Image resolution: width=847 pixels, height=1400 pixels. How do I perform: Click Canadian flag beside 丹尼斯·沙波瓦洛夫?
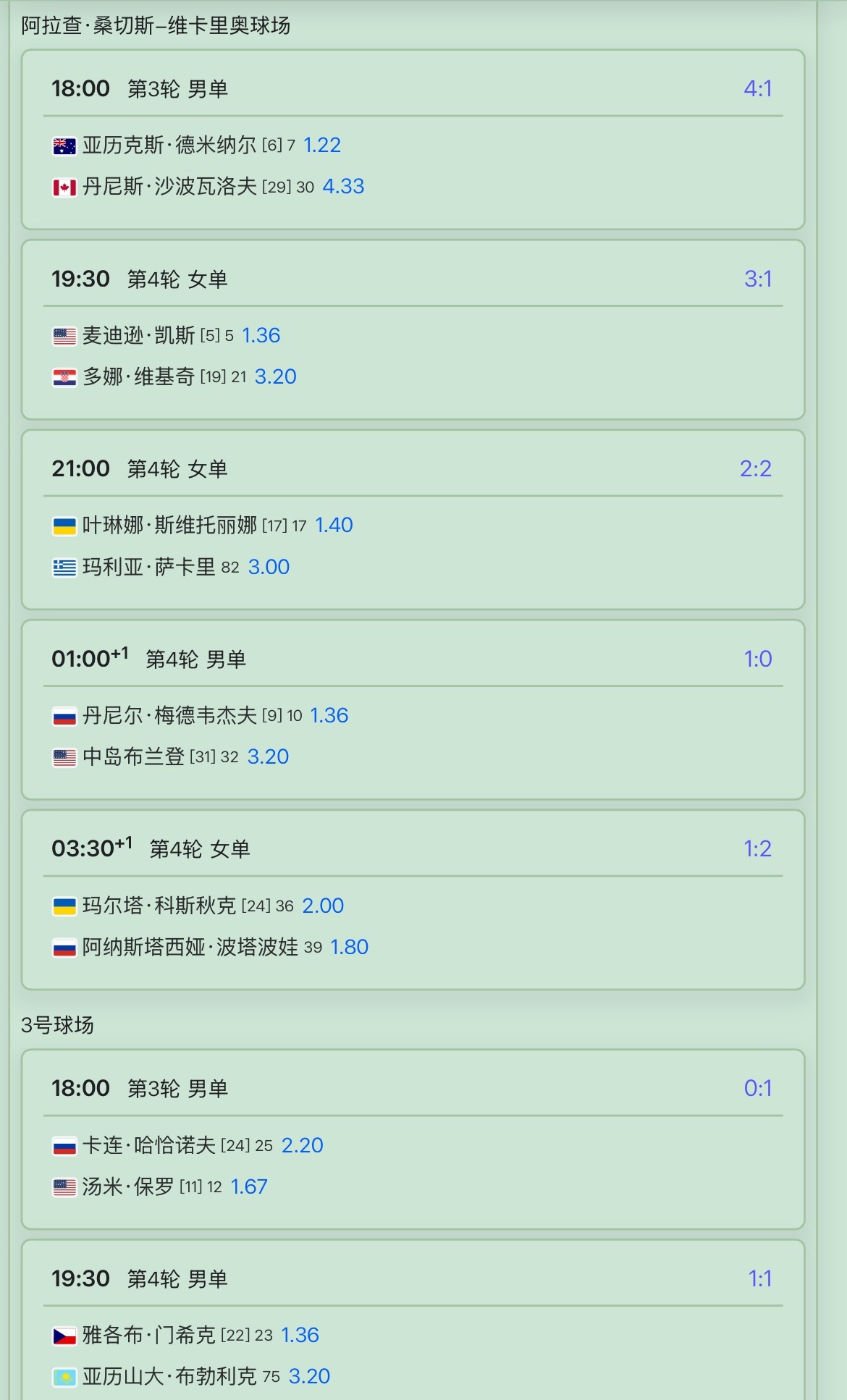point(64,187)
